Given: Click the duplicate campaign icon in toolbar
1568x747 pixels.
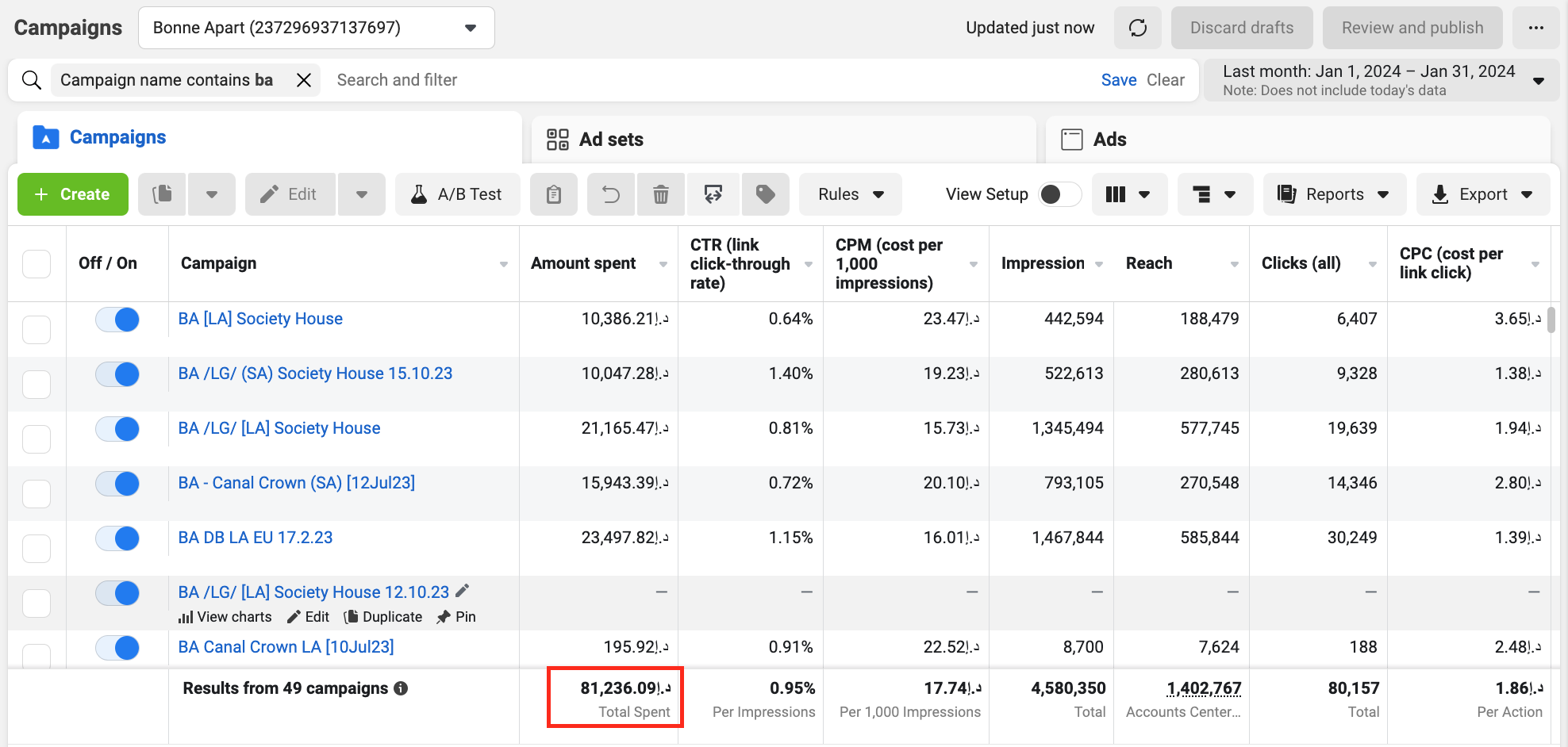Looking at the screenshot, I should pyautogui.click(x=163, y=194).
